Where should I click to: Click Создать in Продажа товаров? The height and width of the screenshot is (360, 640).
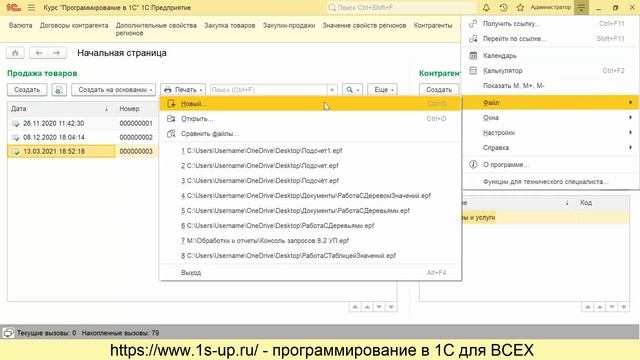[x=27, y=90]
